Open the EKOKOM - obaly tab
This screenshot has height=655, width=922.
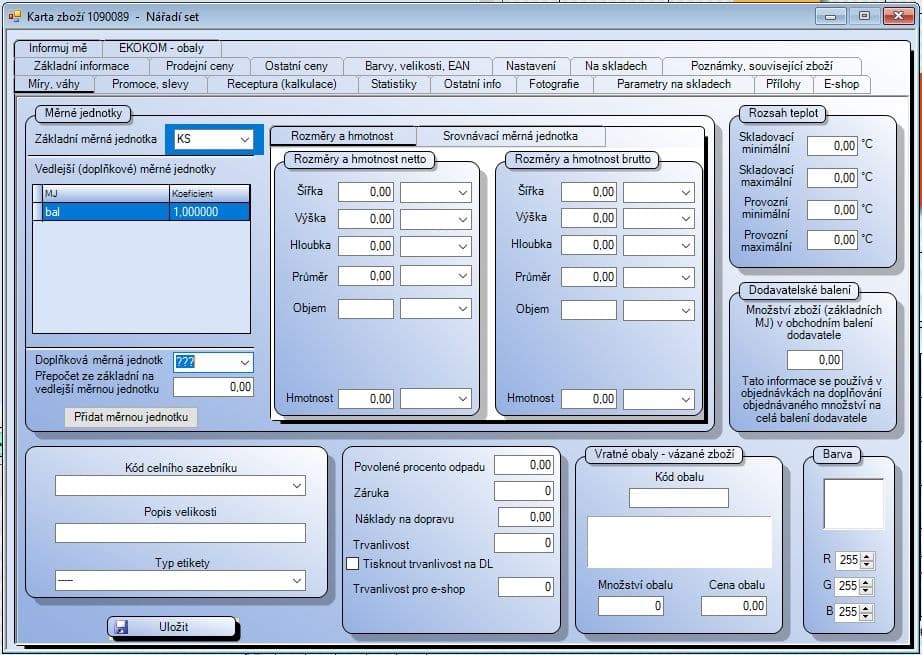click(162, 48)
